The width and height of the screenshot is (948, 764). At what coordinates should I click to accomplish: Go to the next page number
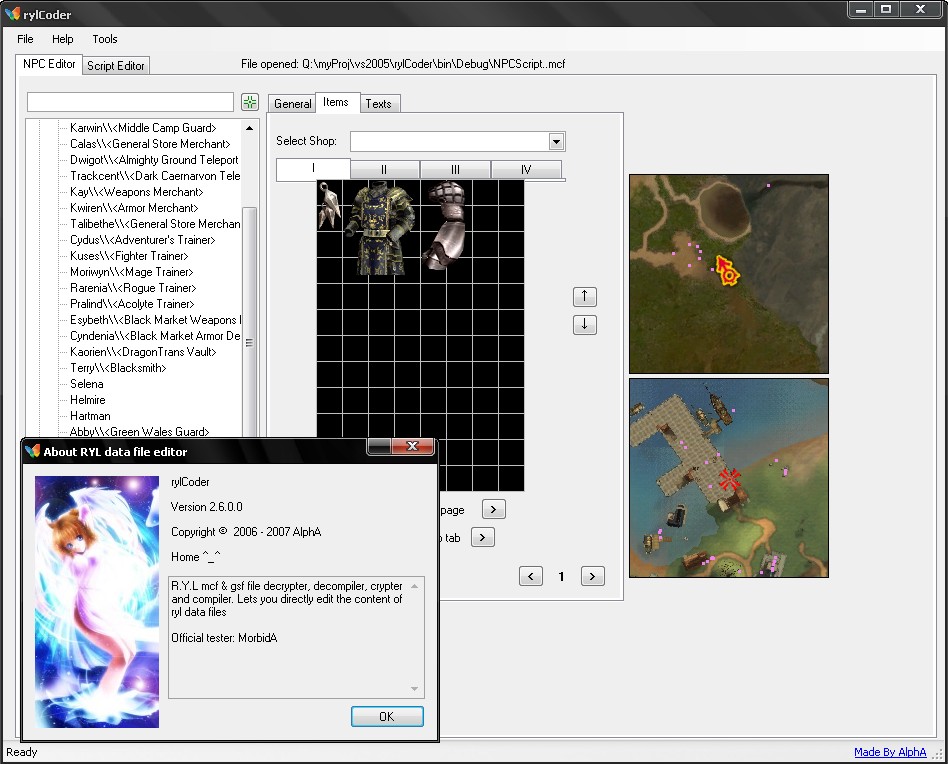pyautogui.click(x=593, y=576)
